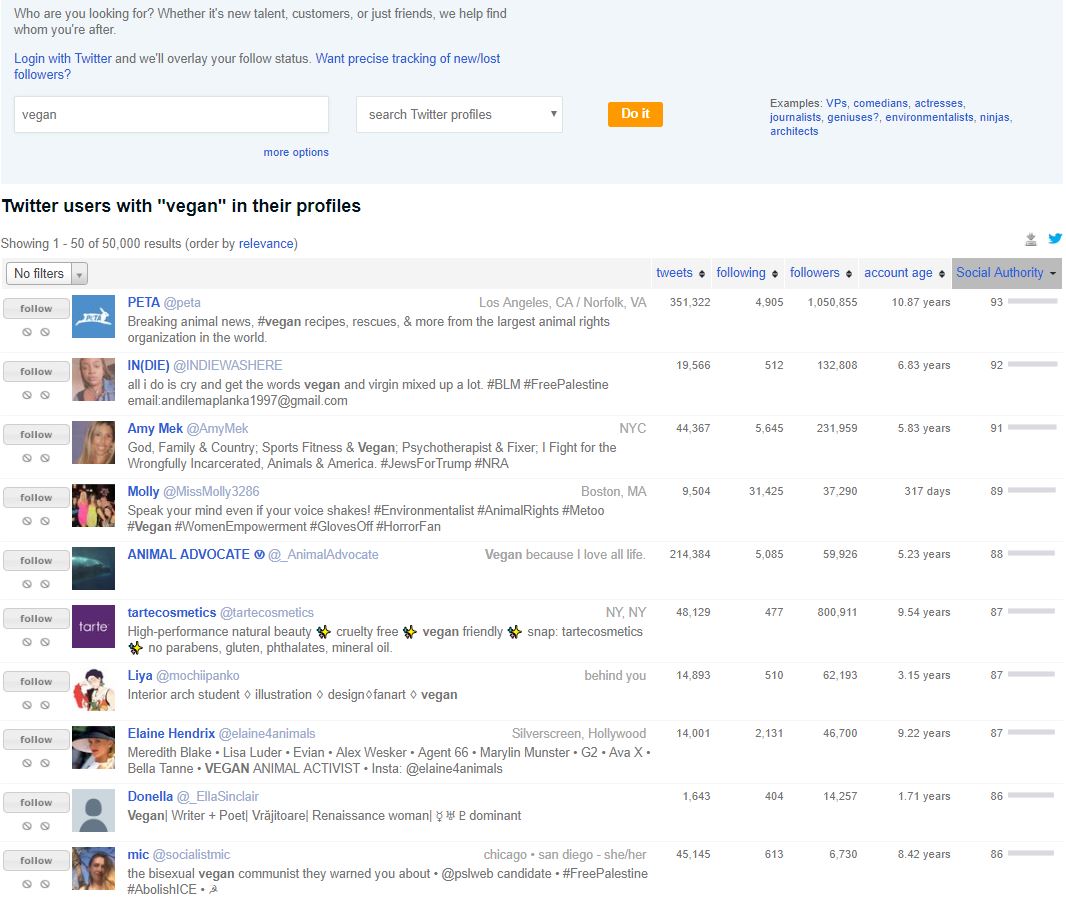1066x904 pixels.
Task: Select the Los Angeles, CA / Norfolk, VA location
Action: pyautogui.click(x=562, y=302)
